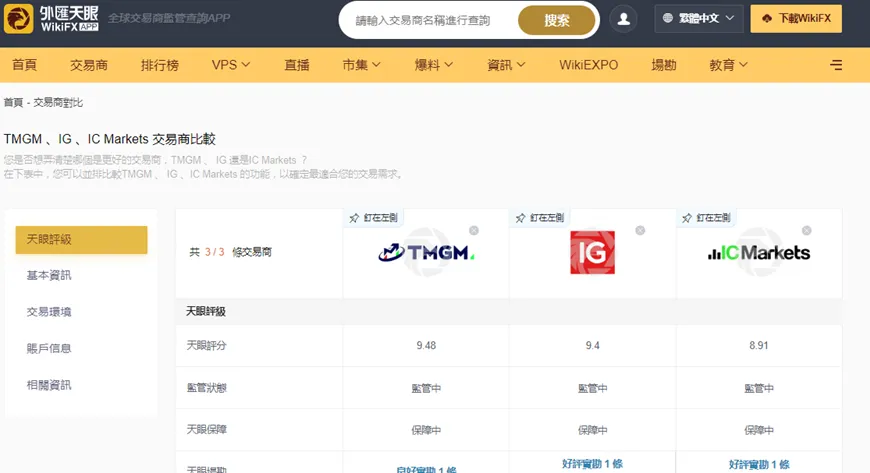Select the 天眼評級 sidebar tab
This screenshot has width=870, height=473.
(x=82, y=240)
